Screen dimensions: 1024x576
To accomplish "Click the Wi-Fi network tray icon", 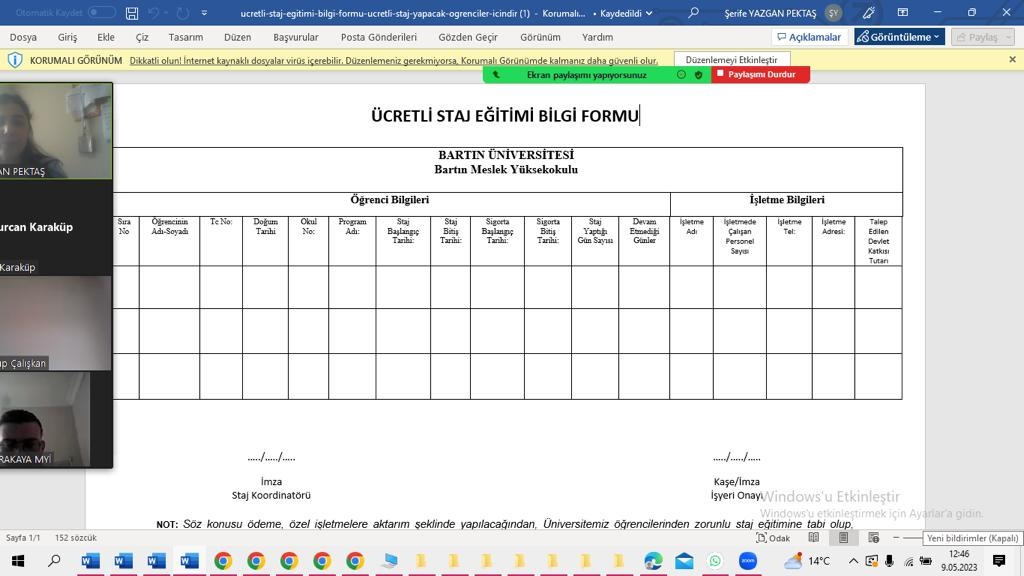I will pyautogui.click(x=908, y=561).
